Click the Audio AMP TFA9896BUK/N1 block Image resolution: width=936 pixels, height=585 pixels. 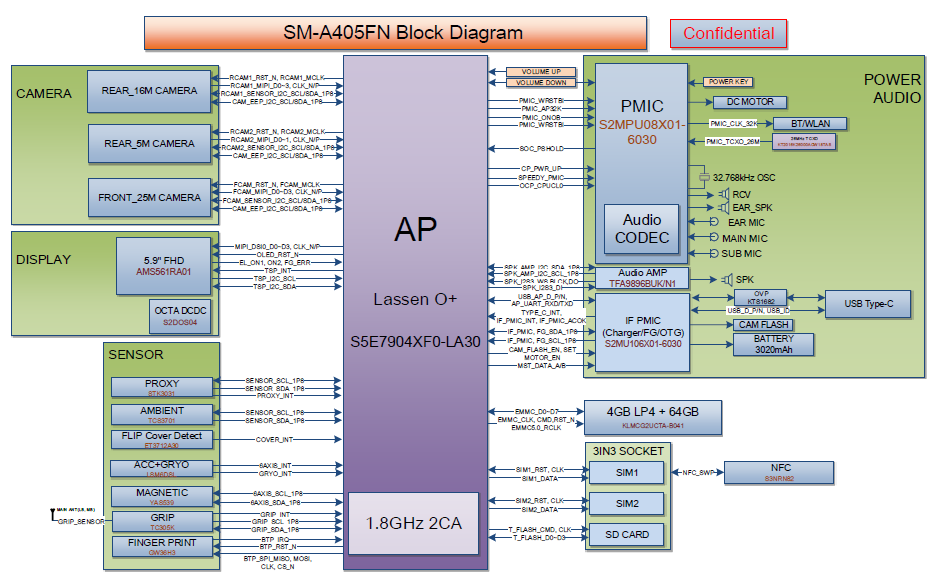(x=642, y=278)
